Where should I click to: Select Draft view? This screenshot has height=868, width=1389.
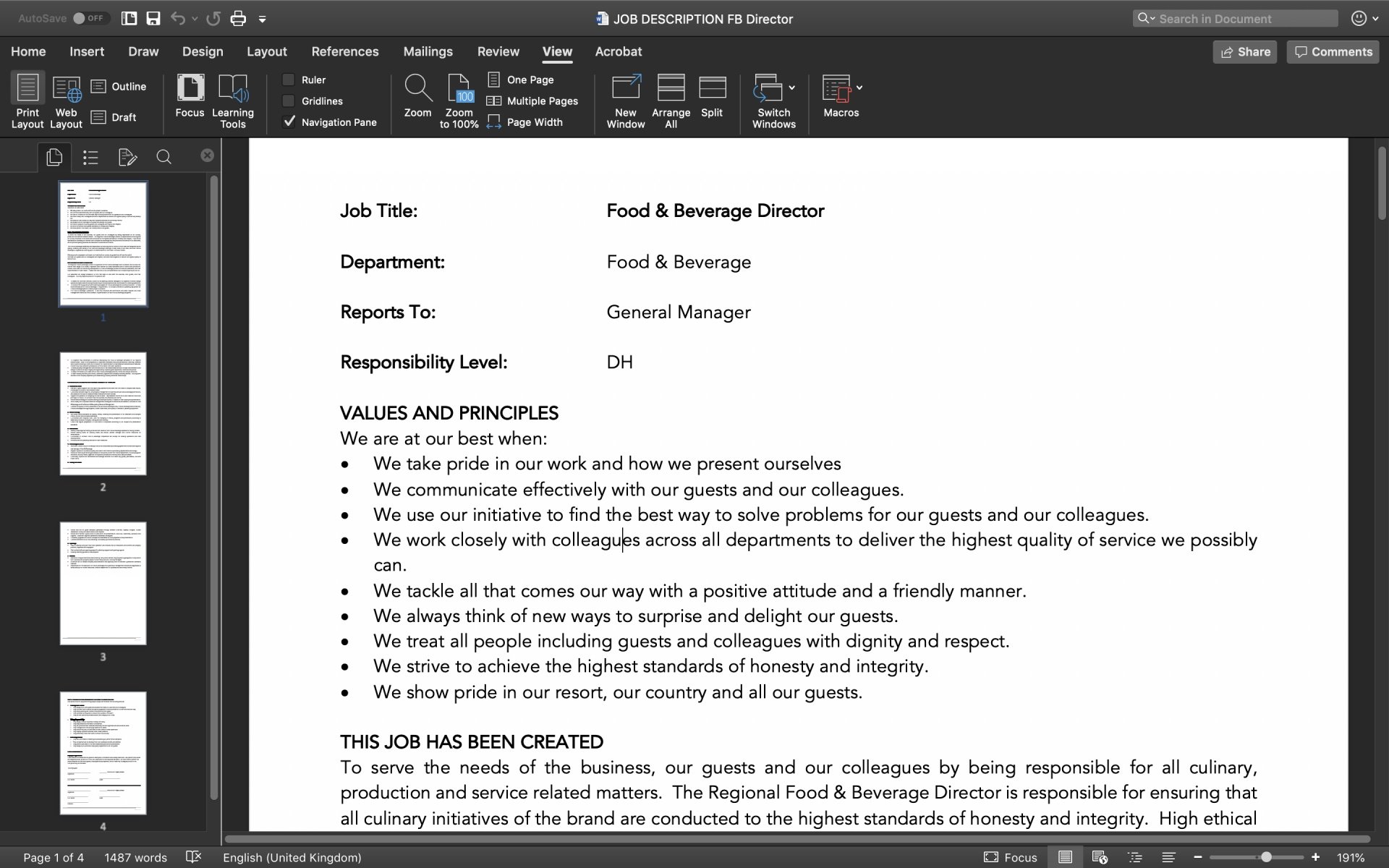coord(114,117)
